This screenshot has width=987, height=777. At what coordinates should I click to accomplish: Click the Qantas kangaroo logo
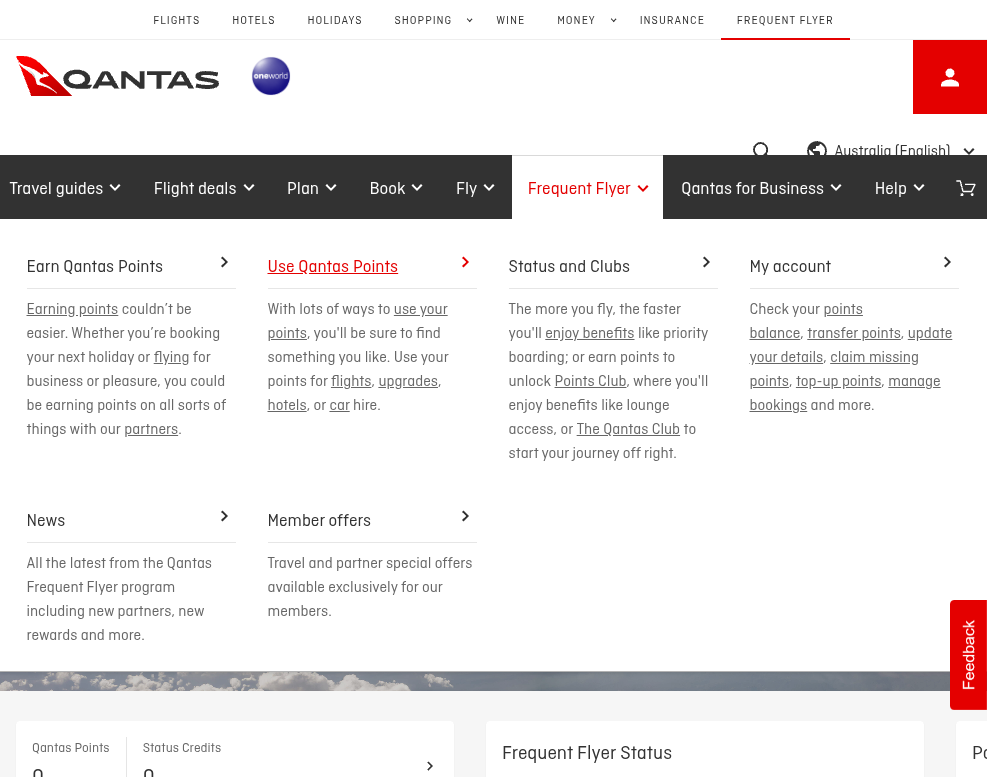pos(118,76)
